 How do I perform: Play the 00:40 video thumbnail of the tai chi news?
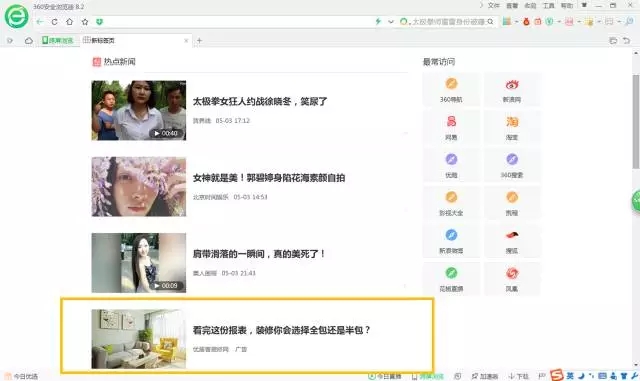point(139,110)
